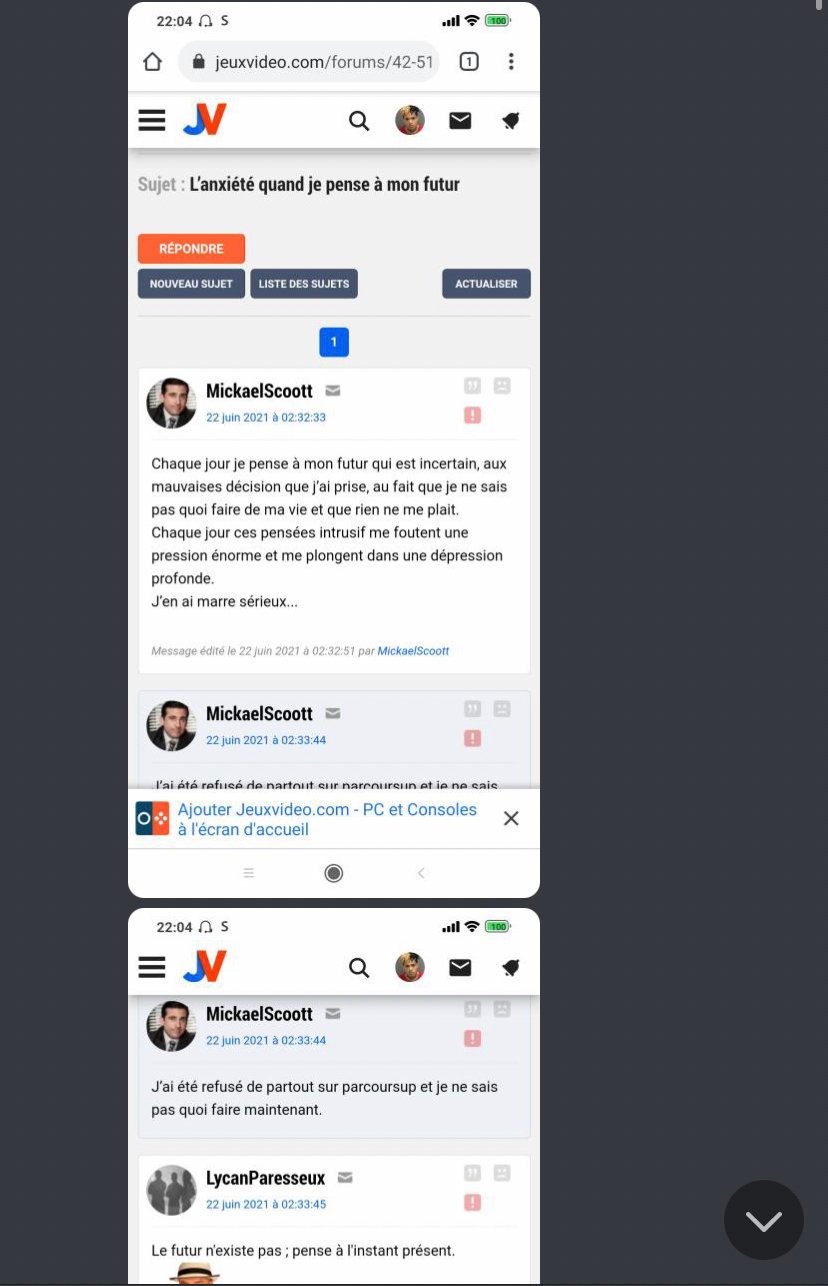This screenshot has height=1286, width=828.
Task: Open the user avatar in the top header
Action: 410,121
